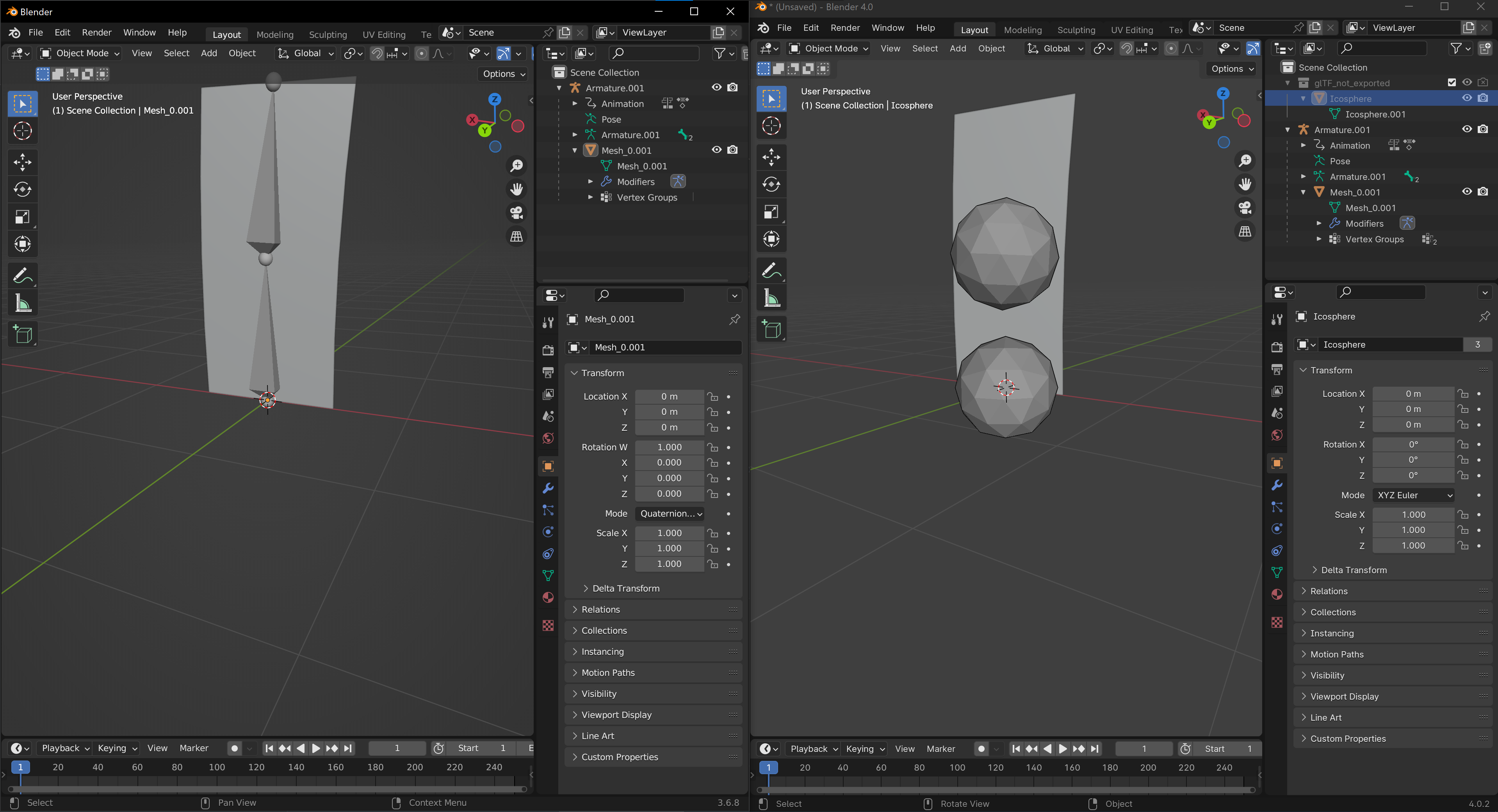1498x812 pixels.
Task: Toggle Location X lock in left window
Action: 712,396
